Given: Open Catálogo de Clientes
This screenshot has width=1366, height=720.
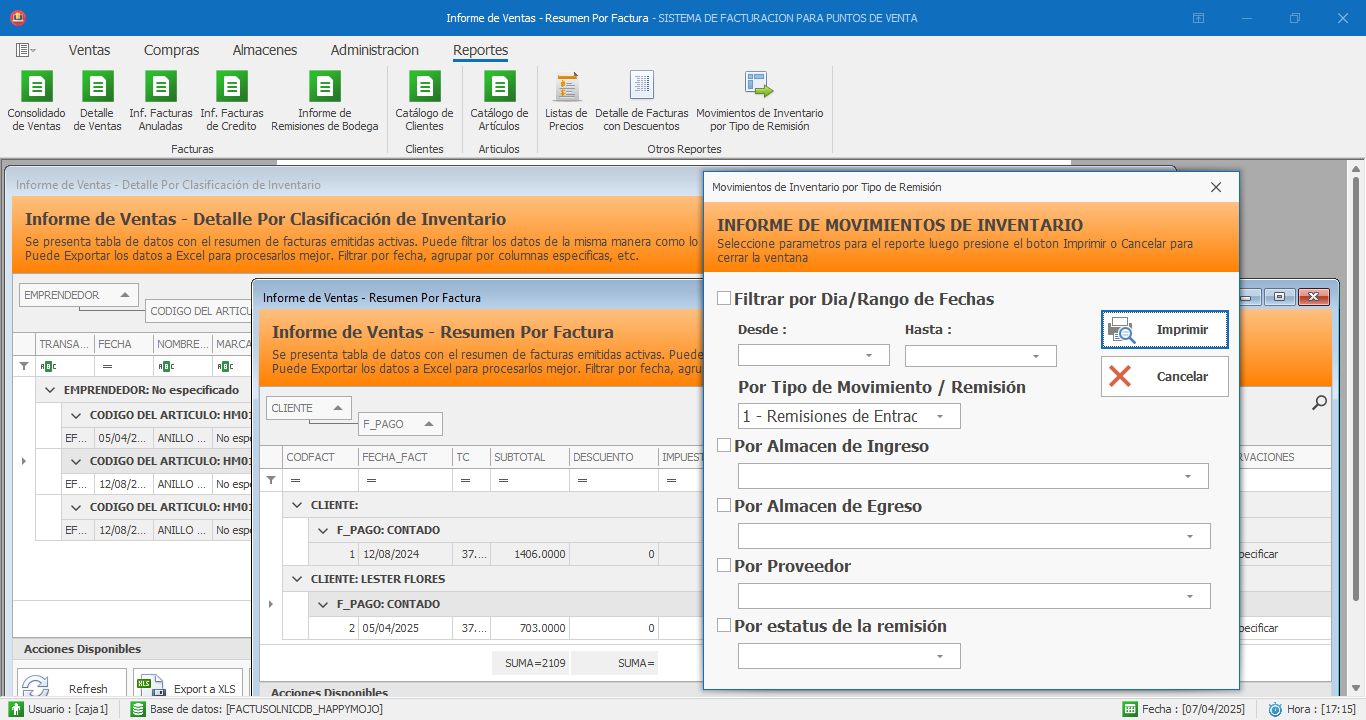Looking at the screenshot, I should coord(424,101).
